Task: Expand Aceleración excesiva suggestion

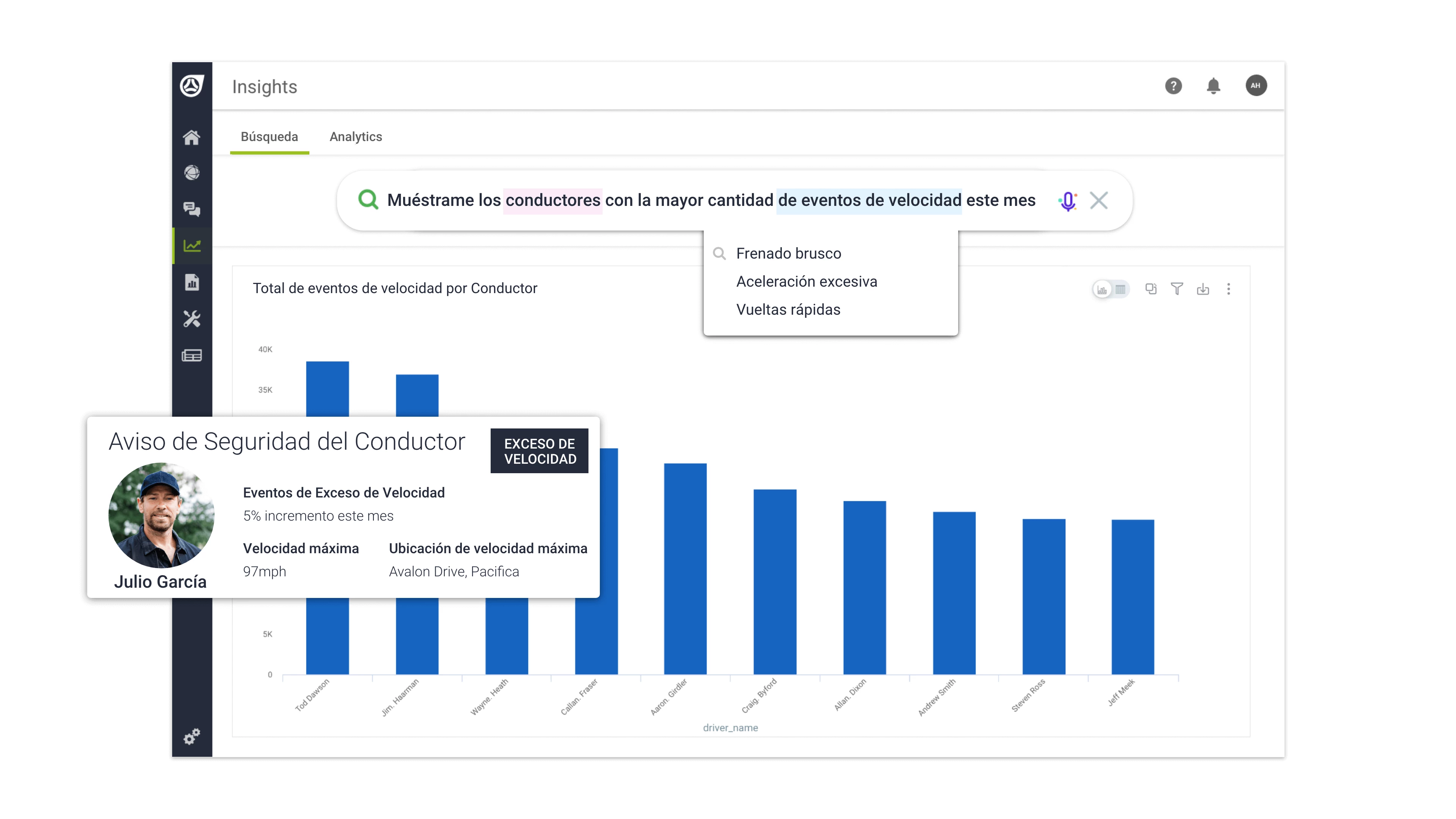Action: click(806, 281)
